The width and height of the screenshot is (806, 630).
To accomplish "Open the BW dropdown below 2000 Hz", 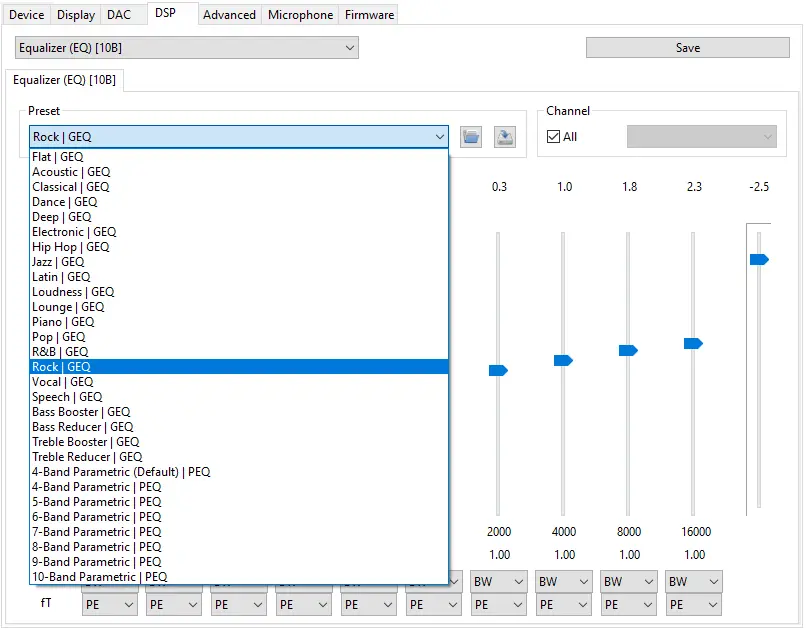I will (x=498, y=581).
